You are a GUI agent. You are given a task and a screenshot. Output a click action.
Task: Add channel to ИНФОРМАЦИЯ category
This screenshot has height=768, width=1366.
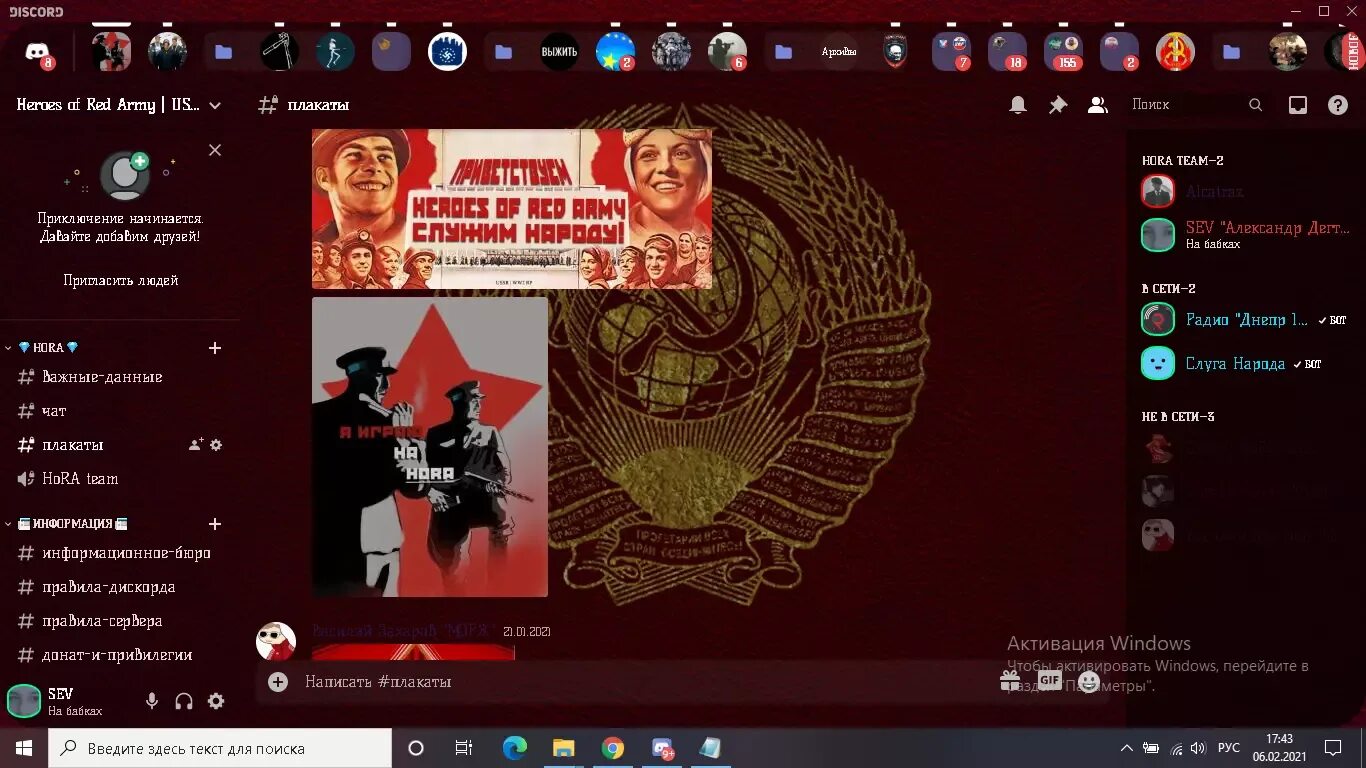pos(214,524)
